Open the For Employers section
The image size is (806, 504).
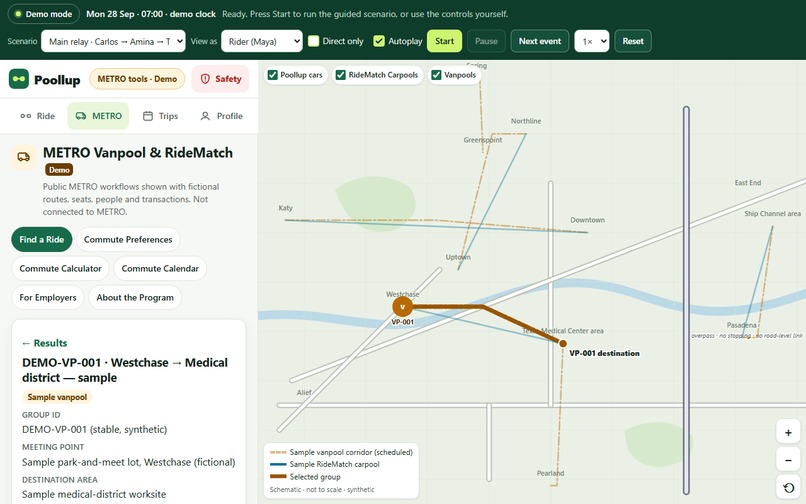(48, 297)
